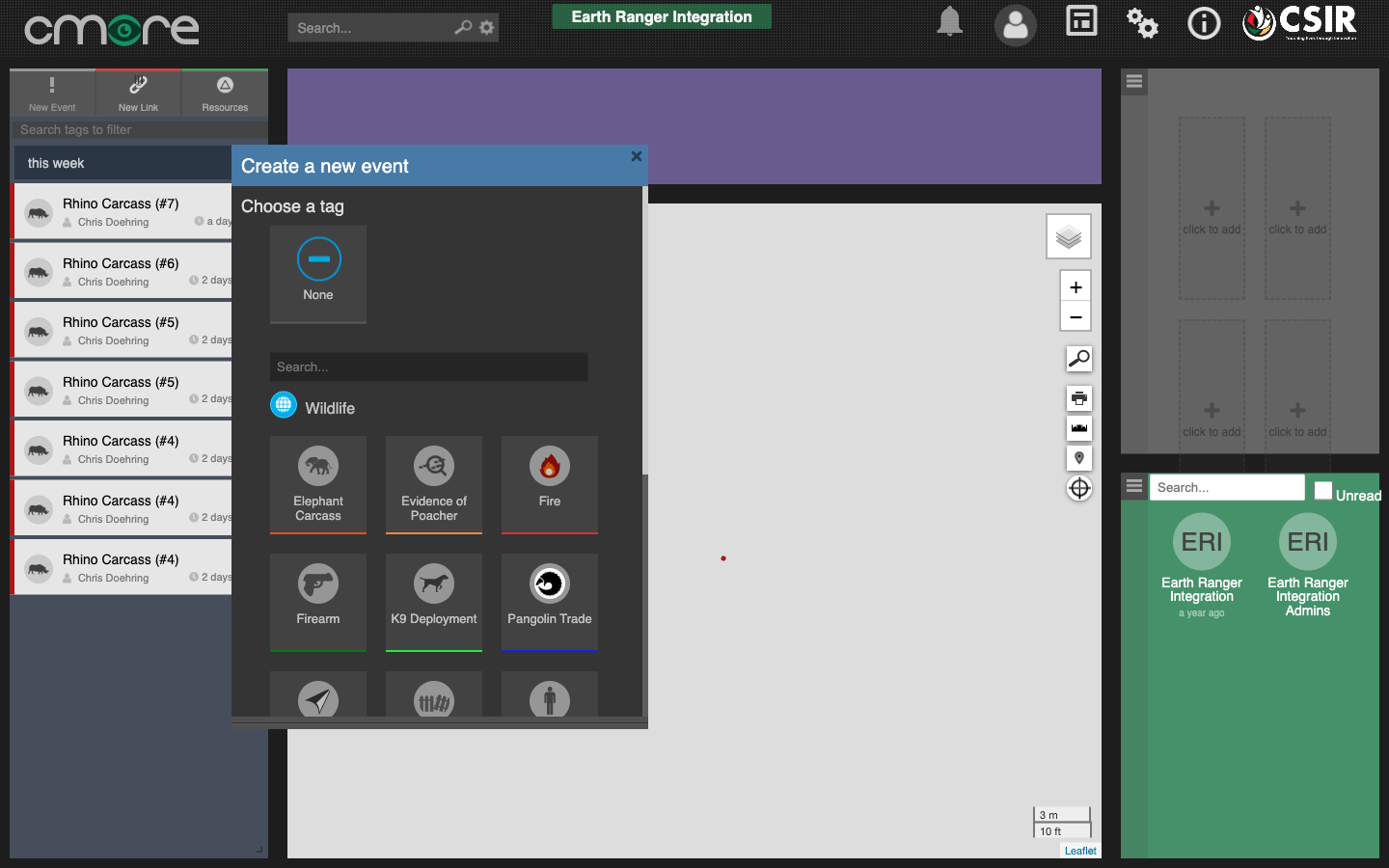Choose the Firearm tag
This screenshot has width=1389, height=868.
click(318, 602)
